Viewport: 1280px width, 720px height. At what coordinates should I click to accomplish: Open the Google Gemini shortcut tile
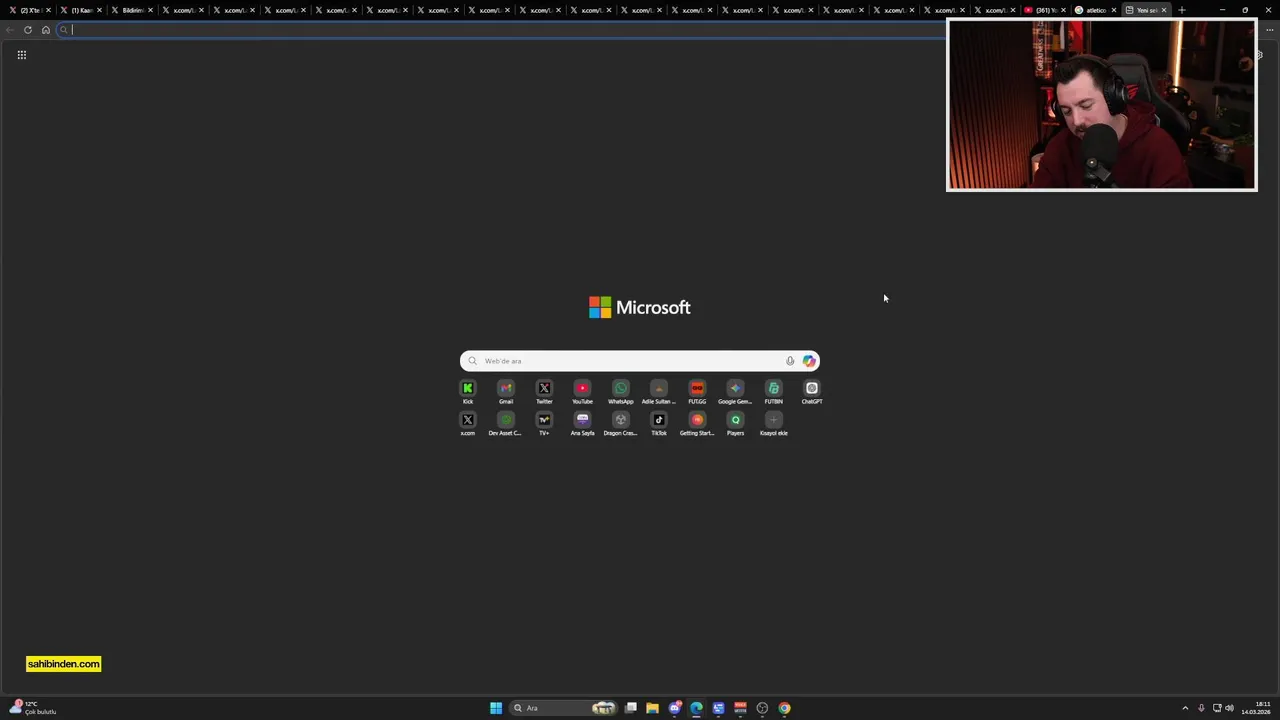tap(735, 392)
